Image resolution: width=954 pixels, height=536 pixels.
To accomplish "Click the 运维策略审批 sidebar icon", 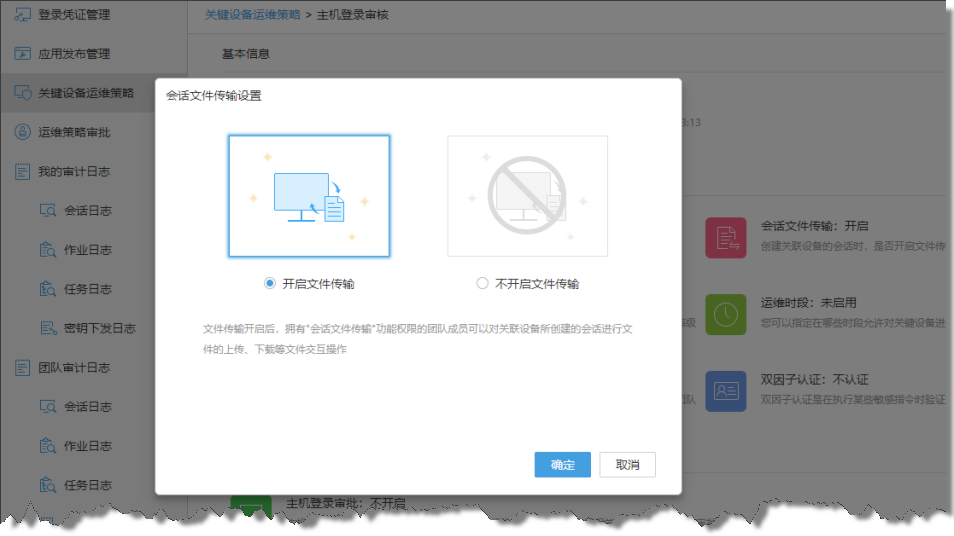I will pos(22,132).
